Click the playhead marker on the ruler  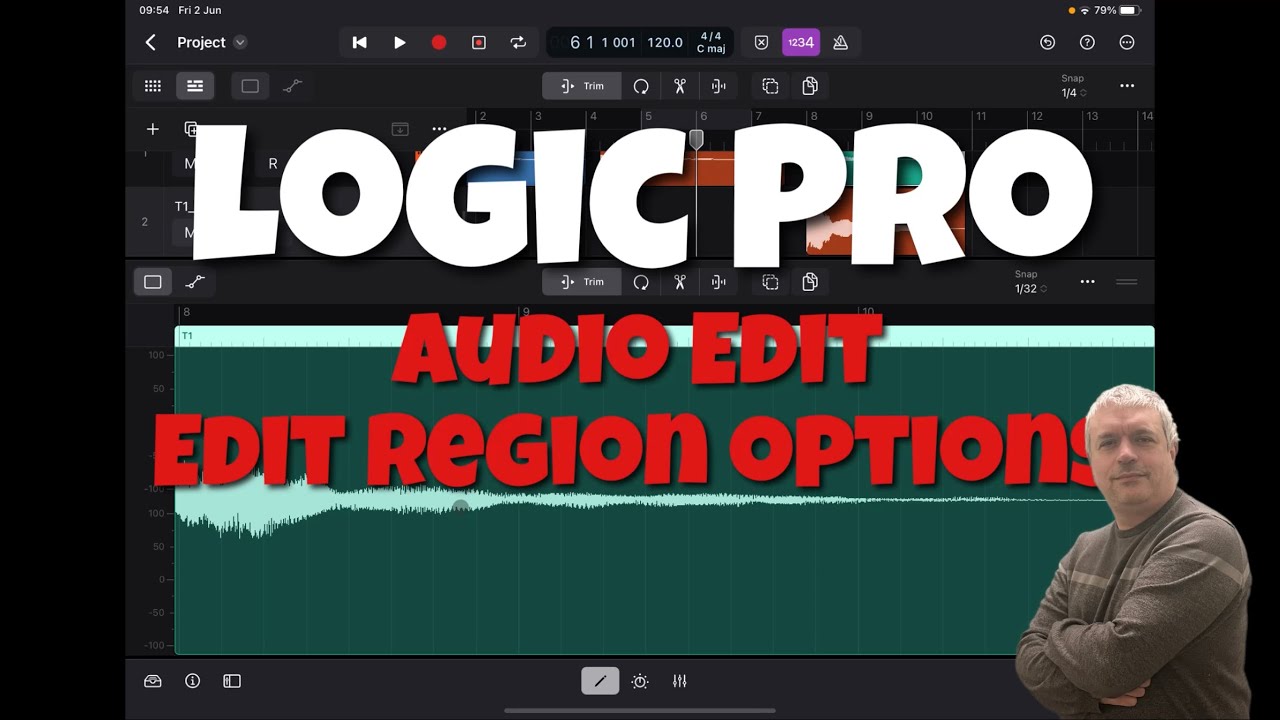[696, 139]
